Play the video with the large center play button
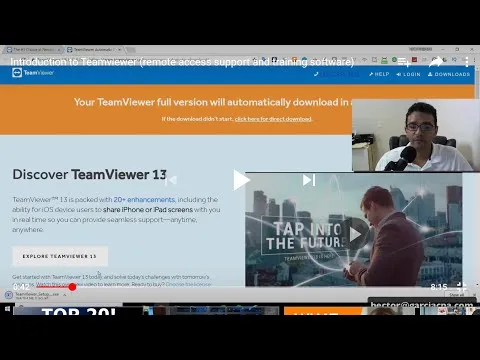The height and width of the screenshot is (360, 480). (241, 180)
